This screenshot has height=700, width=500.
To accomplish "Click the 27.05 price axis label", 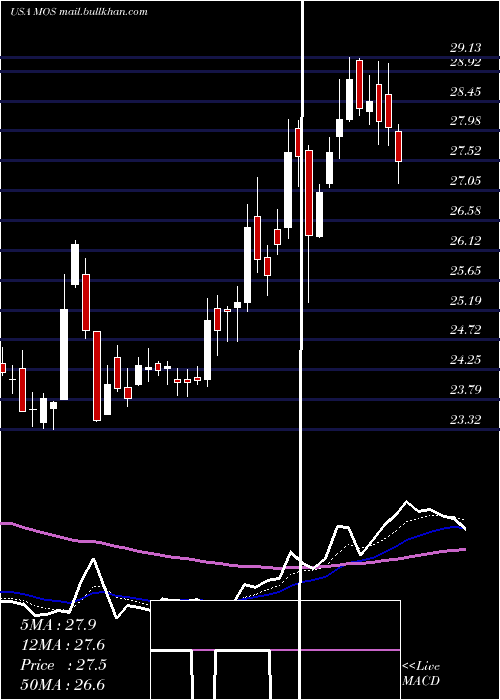I will click(466, 181).
